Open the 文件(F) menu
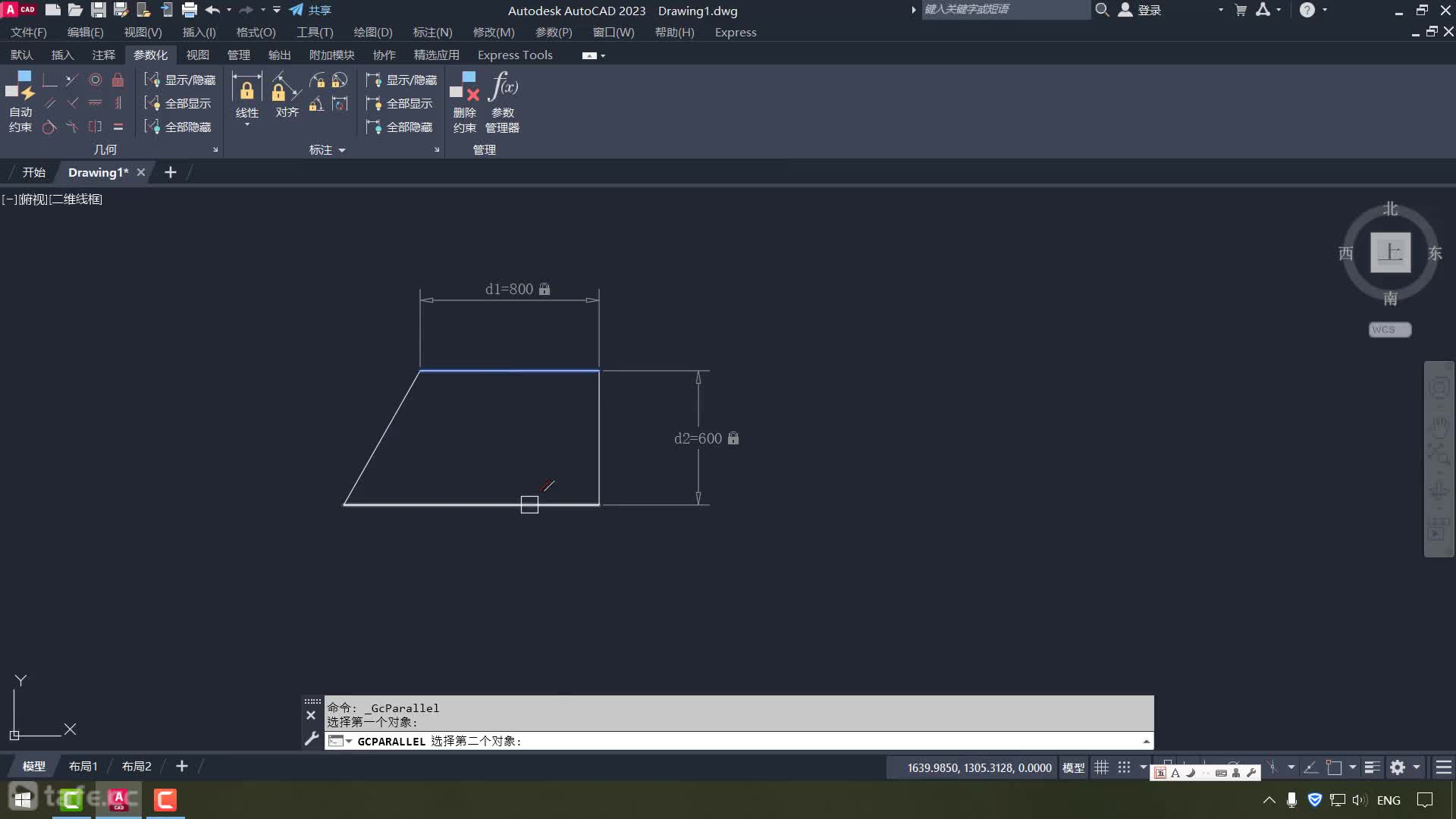Viewport: 1456px width, 819px height. click(29, 33)
